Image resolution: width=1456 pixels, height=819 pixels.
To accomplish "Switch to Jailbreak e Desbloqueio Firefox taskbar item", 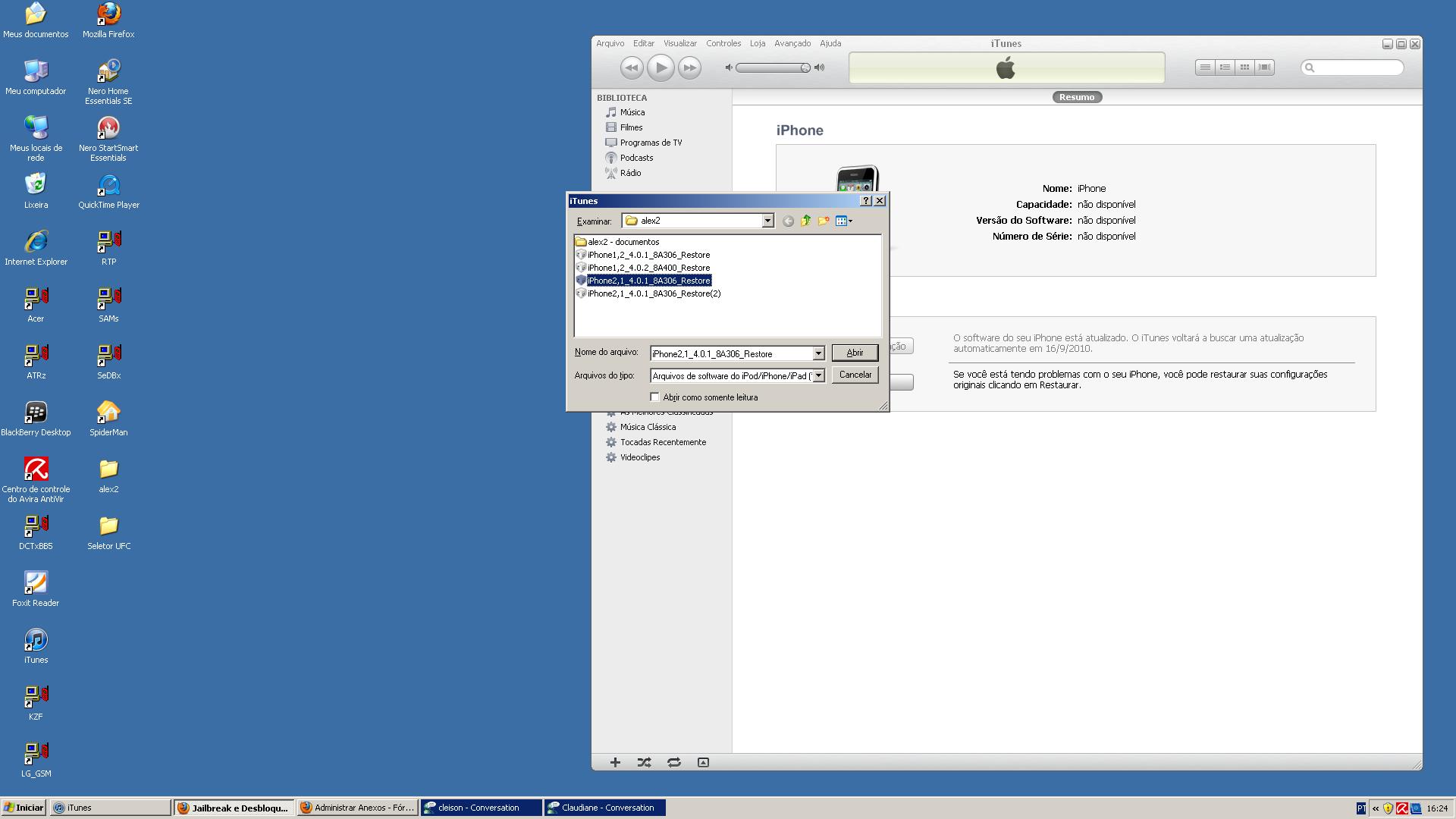I will click(234, 808).
